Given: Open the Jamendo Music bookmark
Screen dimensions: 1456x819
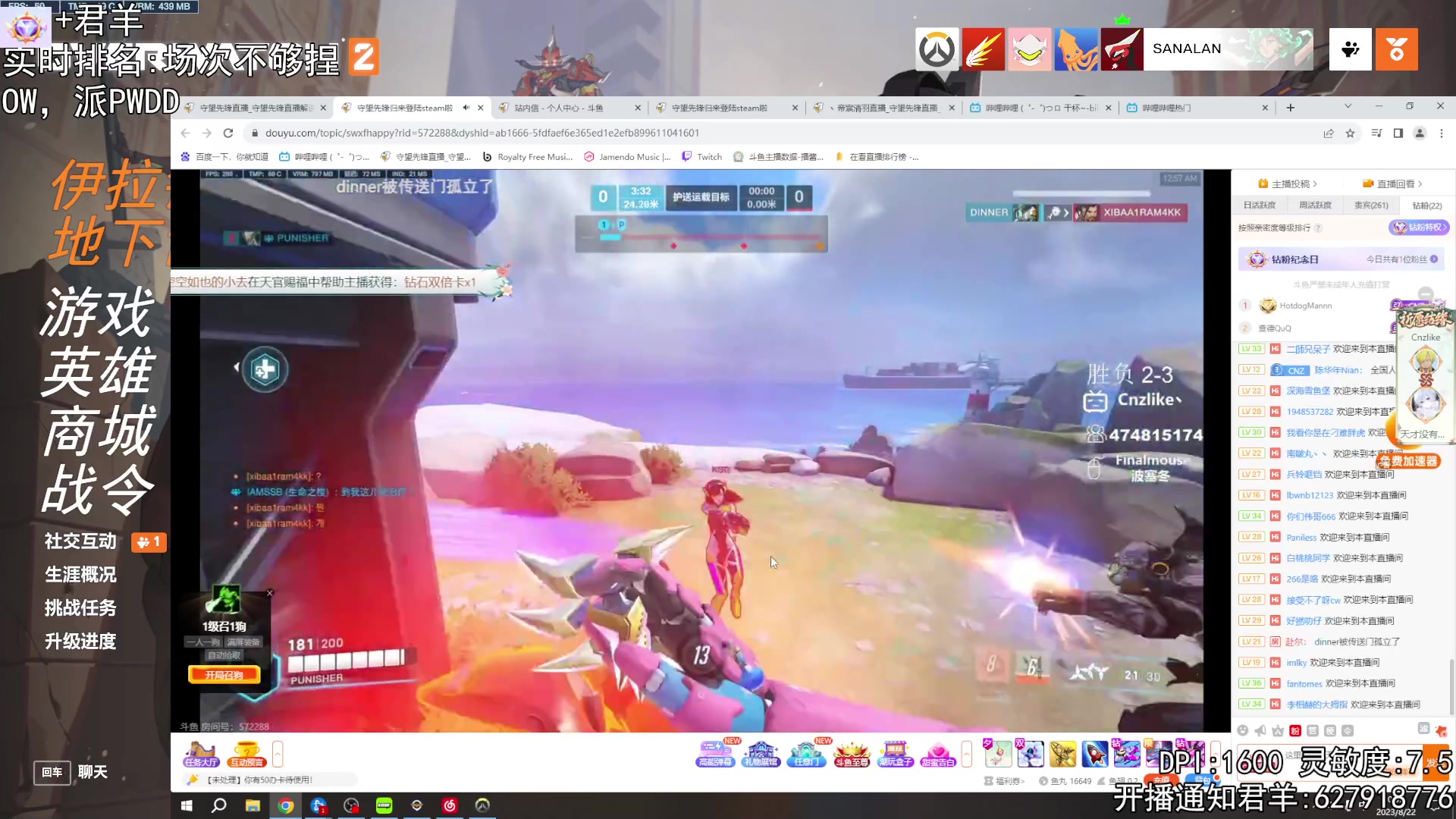Looking at the screenshot, I should click(628, 157).
